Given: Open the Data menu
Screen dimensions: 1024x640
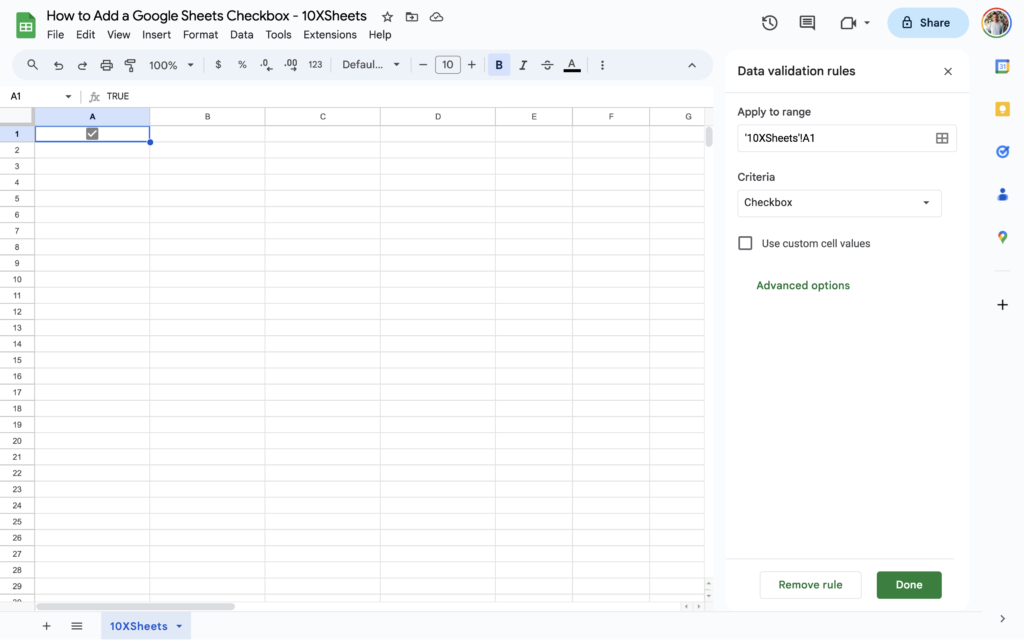Looking at the screenshot, I should tap(241, 34).
